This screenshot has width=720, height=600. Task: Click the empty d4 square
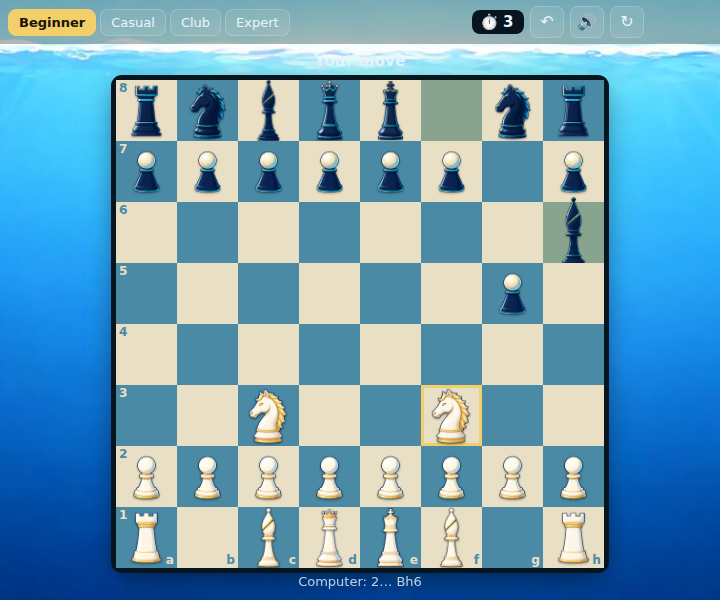tap(329, 354)
